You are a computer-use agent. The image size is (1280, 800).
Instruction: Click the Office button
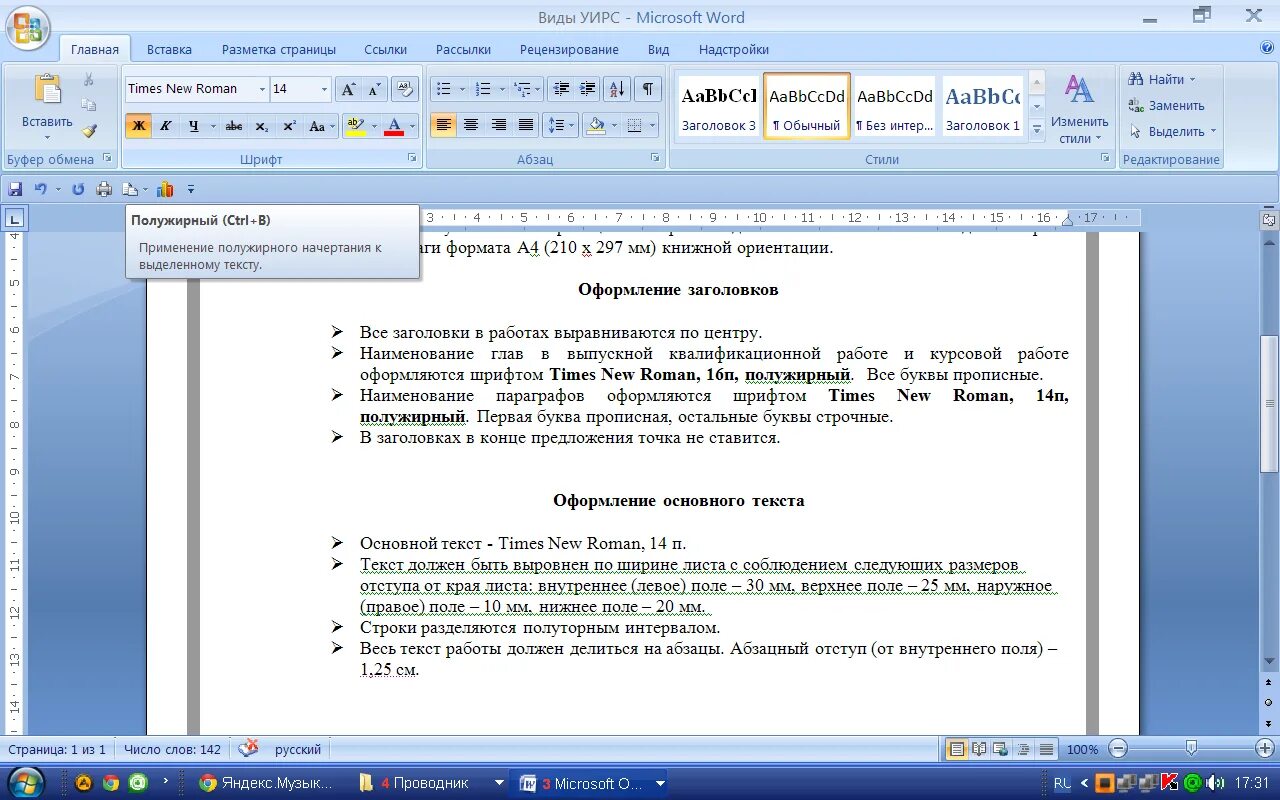pos(28,27)
